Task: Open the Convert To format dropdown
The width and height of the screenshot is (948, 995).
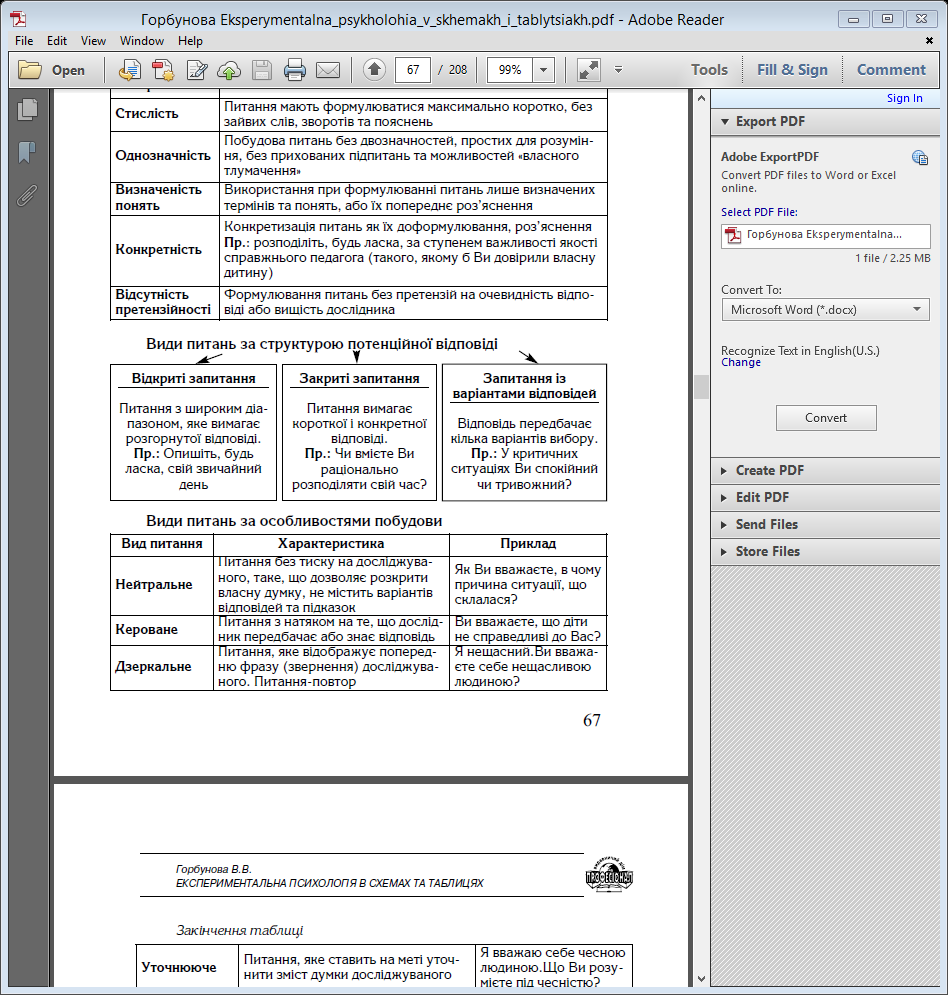Action: tap(825, 310)
